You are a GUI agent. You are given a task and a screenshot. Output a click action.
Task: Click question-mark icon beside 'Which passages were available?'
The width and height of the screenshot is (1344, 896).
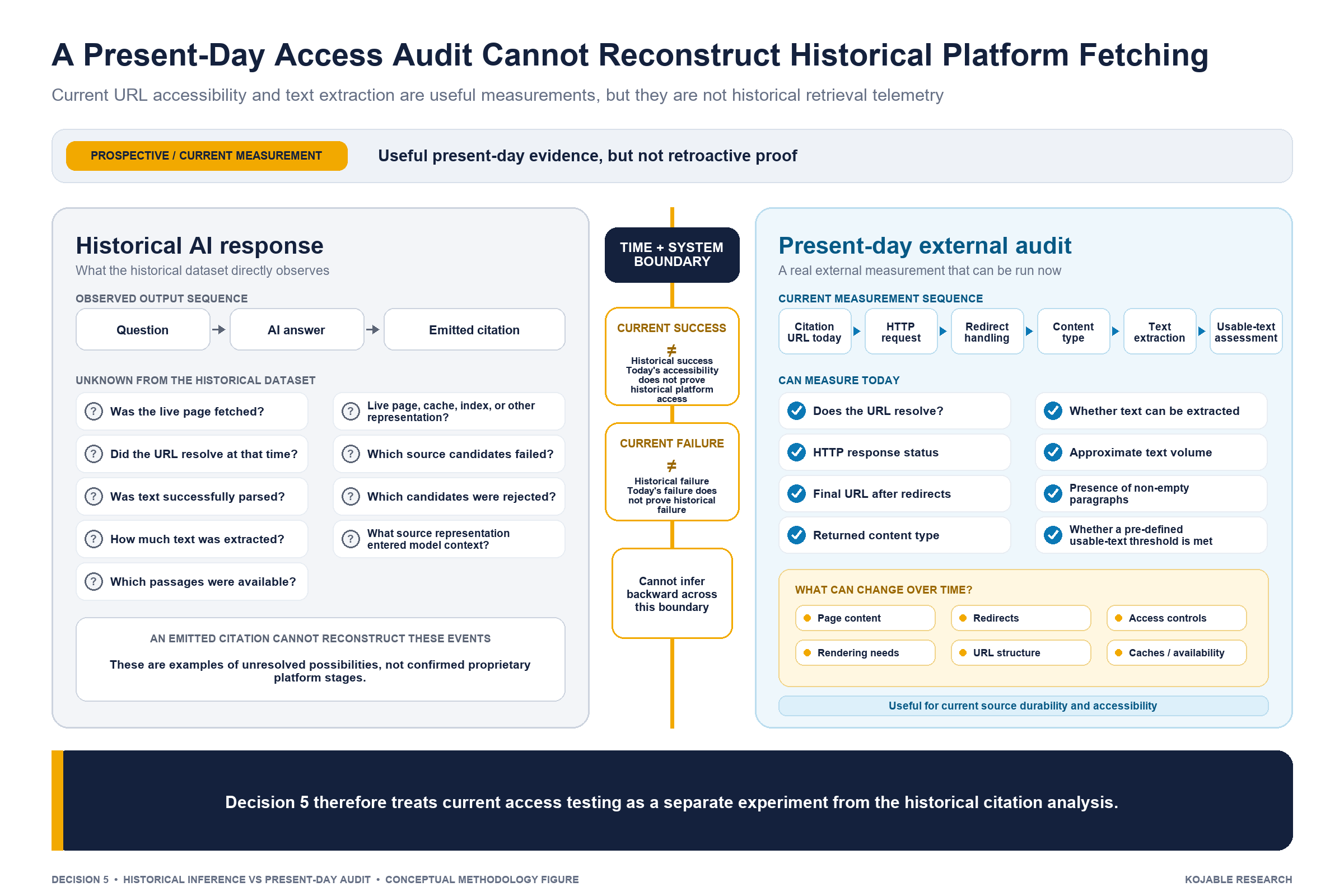(94, 582)
